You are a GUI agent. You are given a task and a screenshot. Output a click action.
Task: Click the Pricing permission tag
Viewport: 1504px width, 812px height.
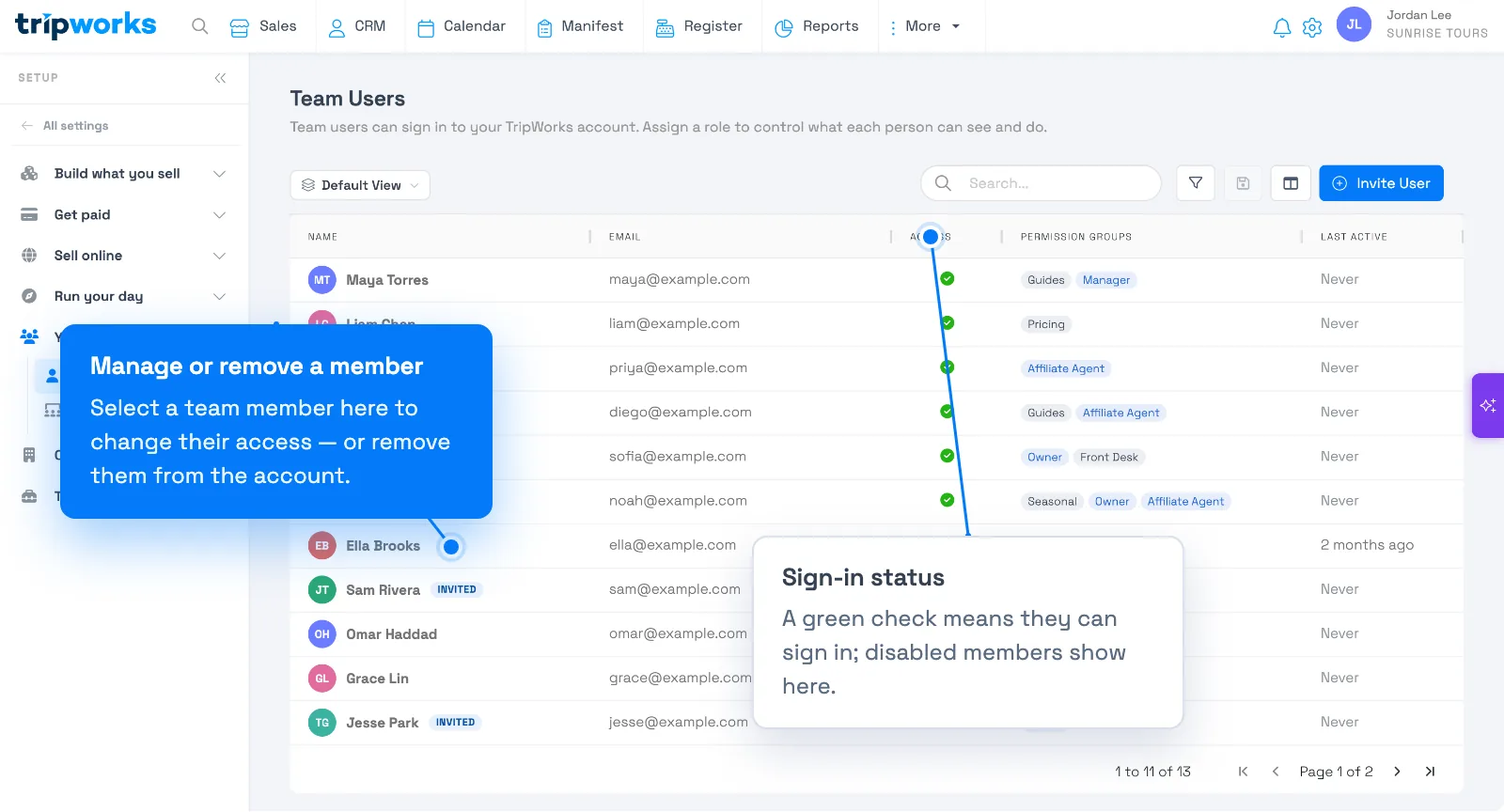(x=1046, y=324)
